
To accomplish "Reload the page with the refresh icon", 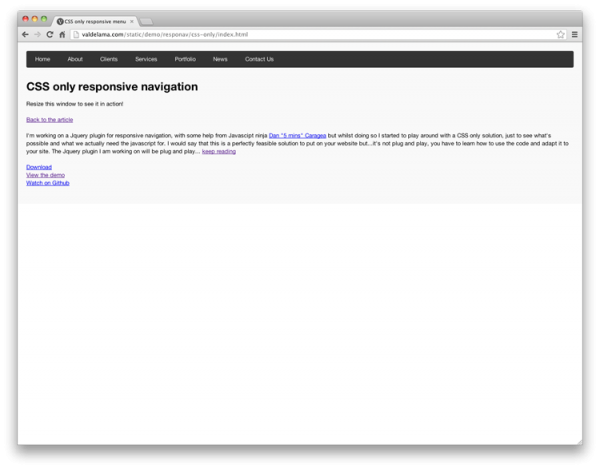I will 50,34.
